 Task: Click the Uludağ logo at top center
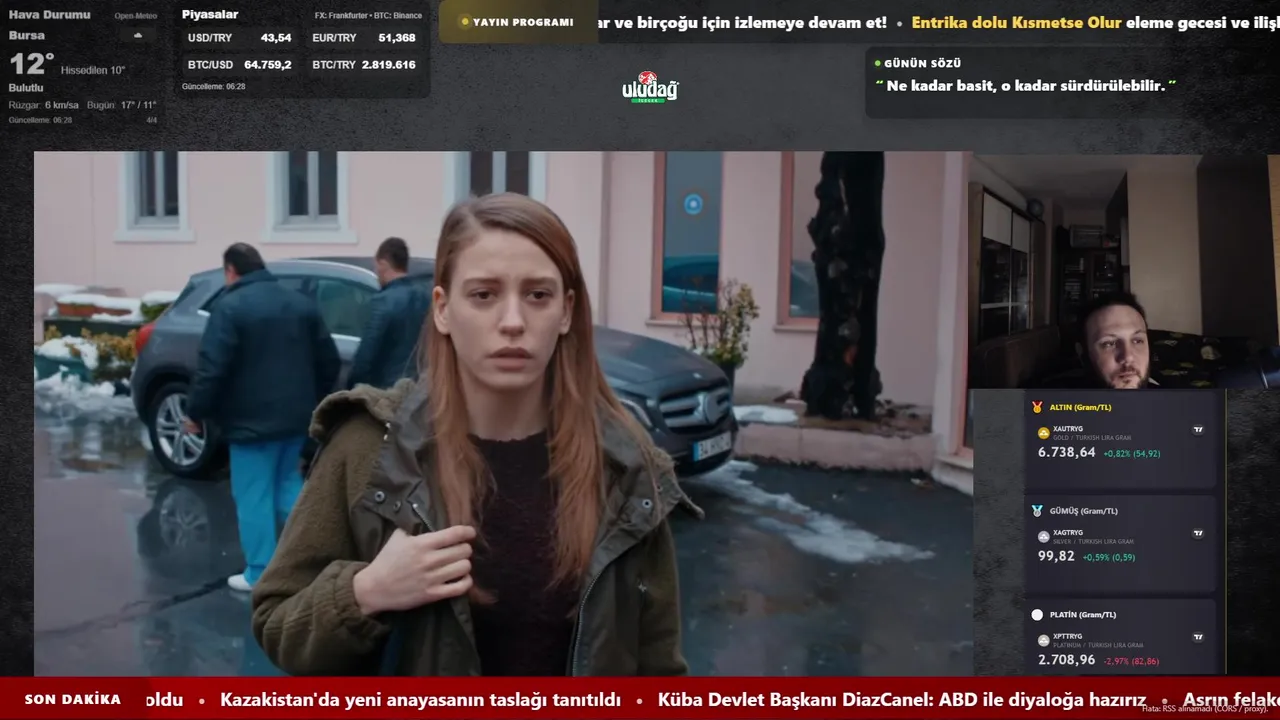coord(650,87)
